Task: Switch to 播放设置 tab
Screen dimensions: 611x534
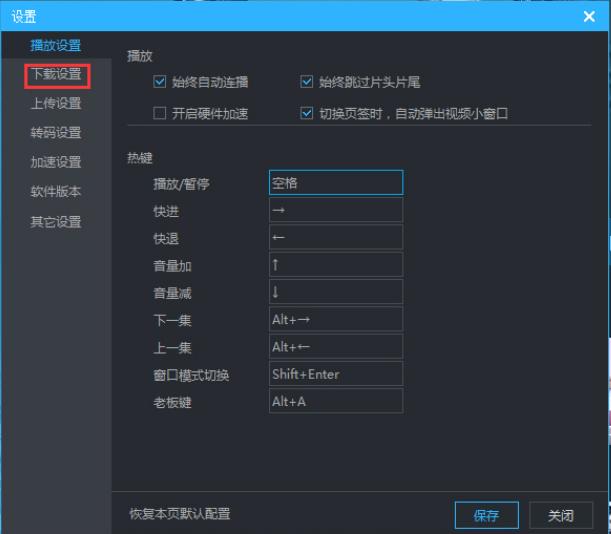Action: (x=56, y=45)
